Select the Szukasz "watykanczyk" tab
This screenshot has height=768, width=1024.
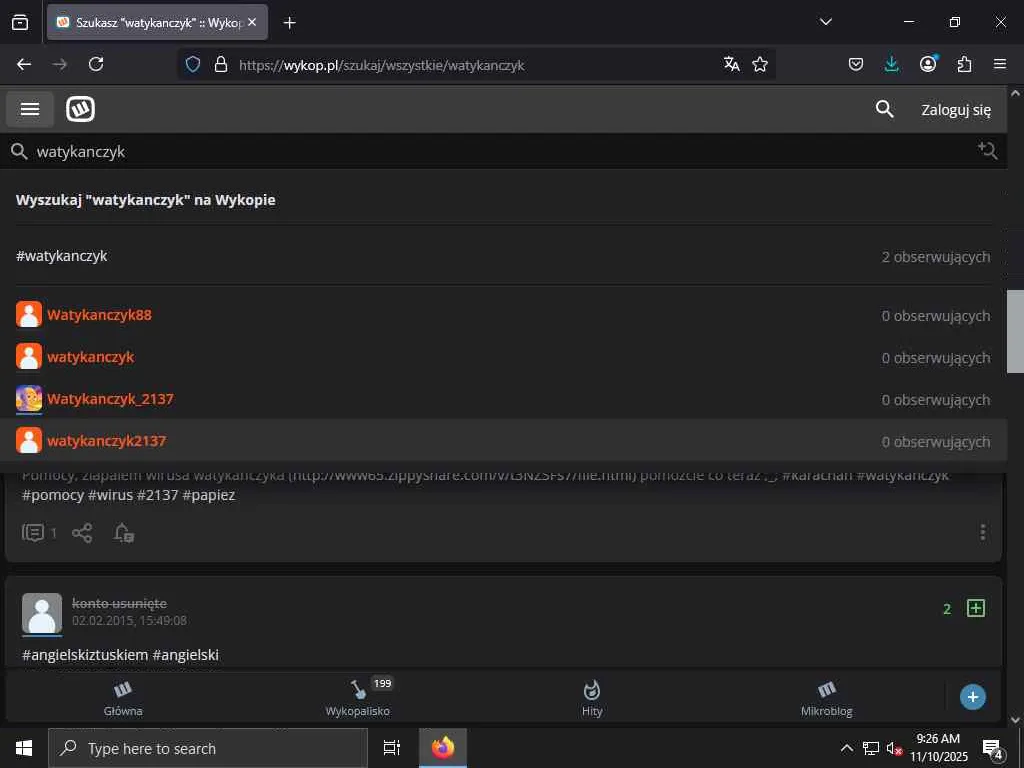pos(157,22)
